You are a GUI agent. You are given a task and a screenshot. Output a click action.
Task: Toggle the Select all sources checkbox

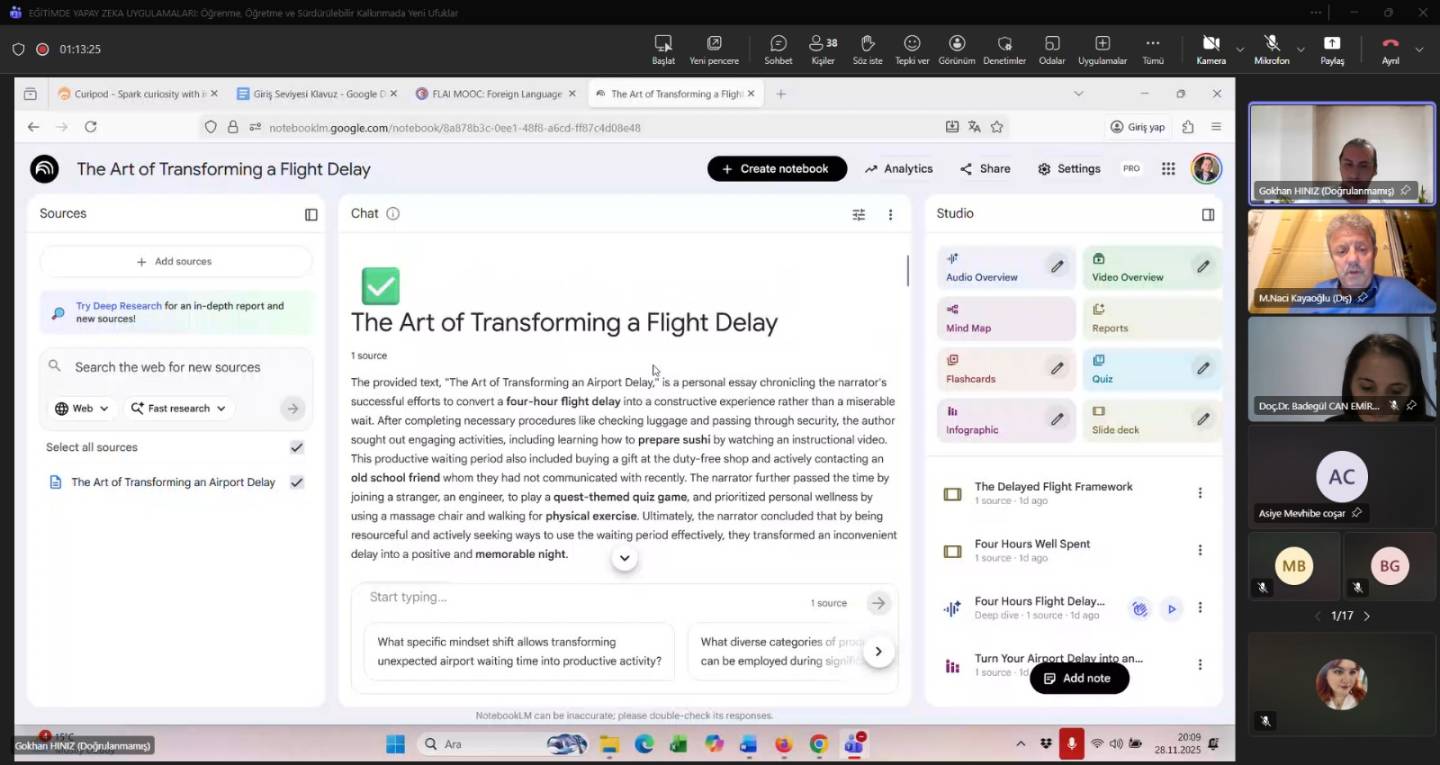(x=296, y=448)
